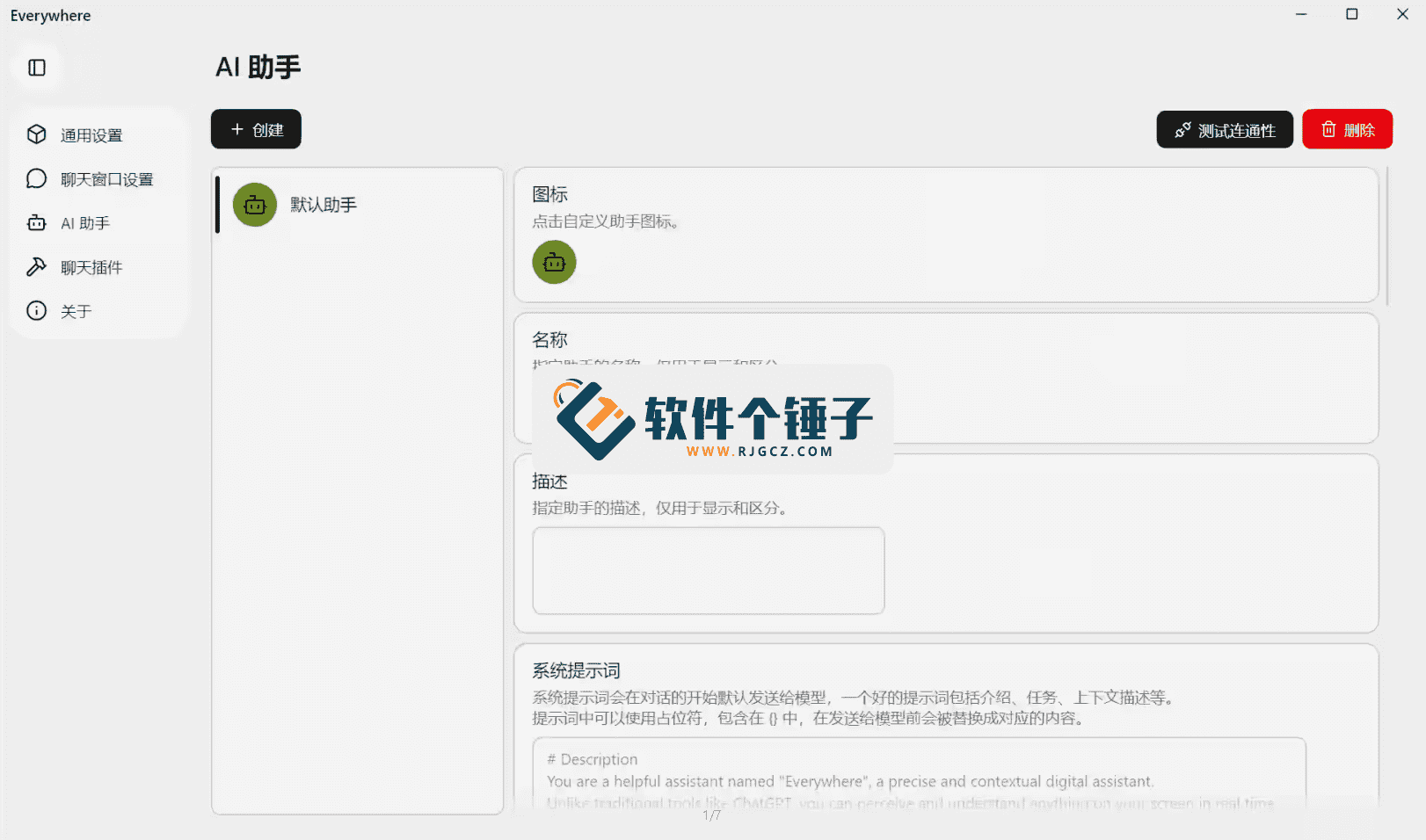Click the 创建 button to add assistant
Image resolution: width=1426 pixels, height=840 pixels.
[x=256, y=129]
